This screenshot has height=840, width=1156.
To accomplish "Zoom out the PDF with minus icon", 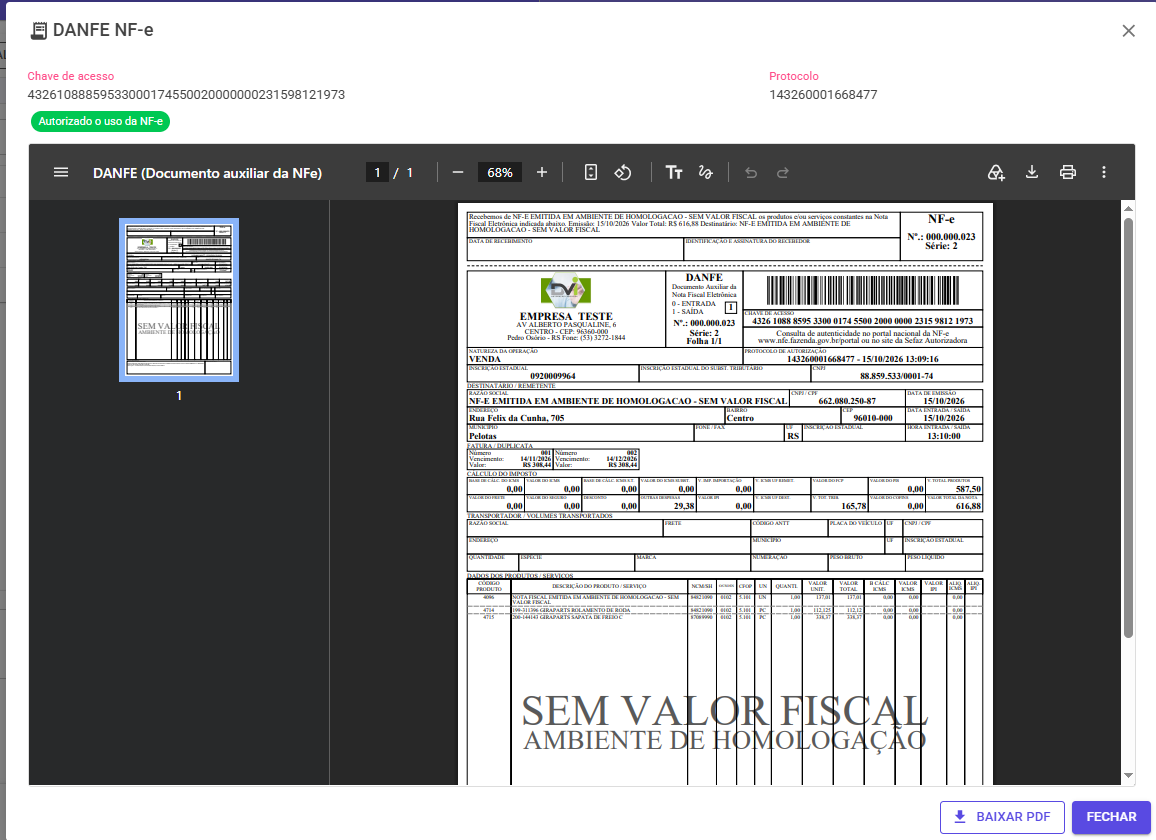I will (x=458, y=173).
